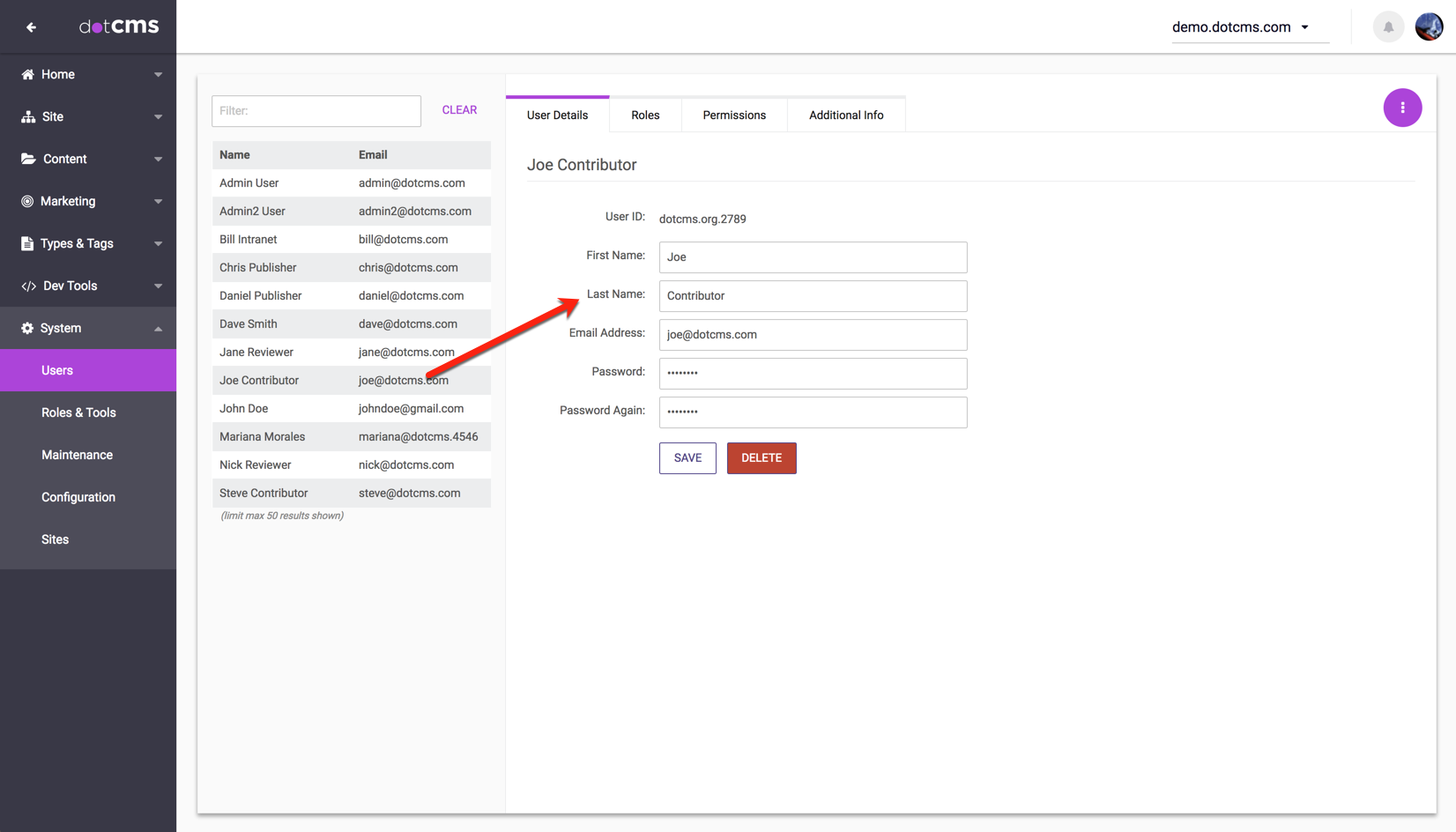Open the notifications bell icon
Viewport: 1456px width, 832px height.
tap(1388, 27)
